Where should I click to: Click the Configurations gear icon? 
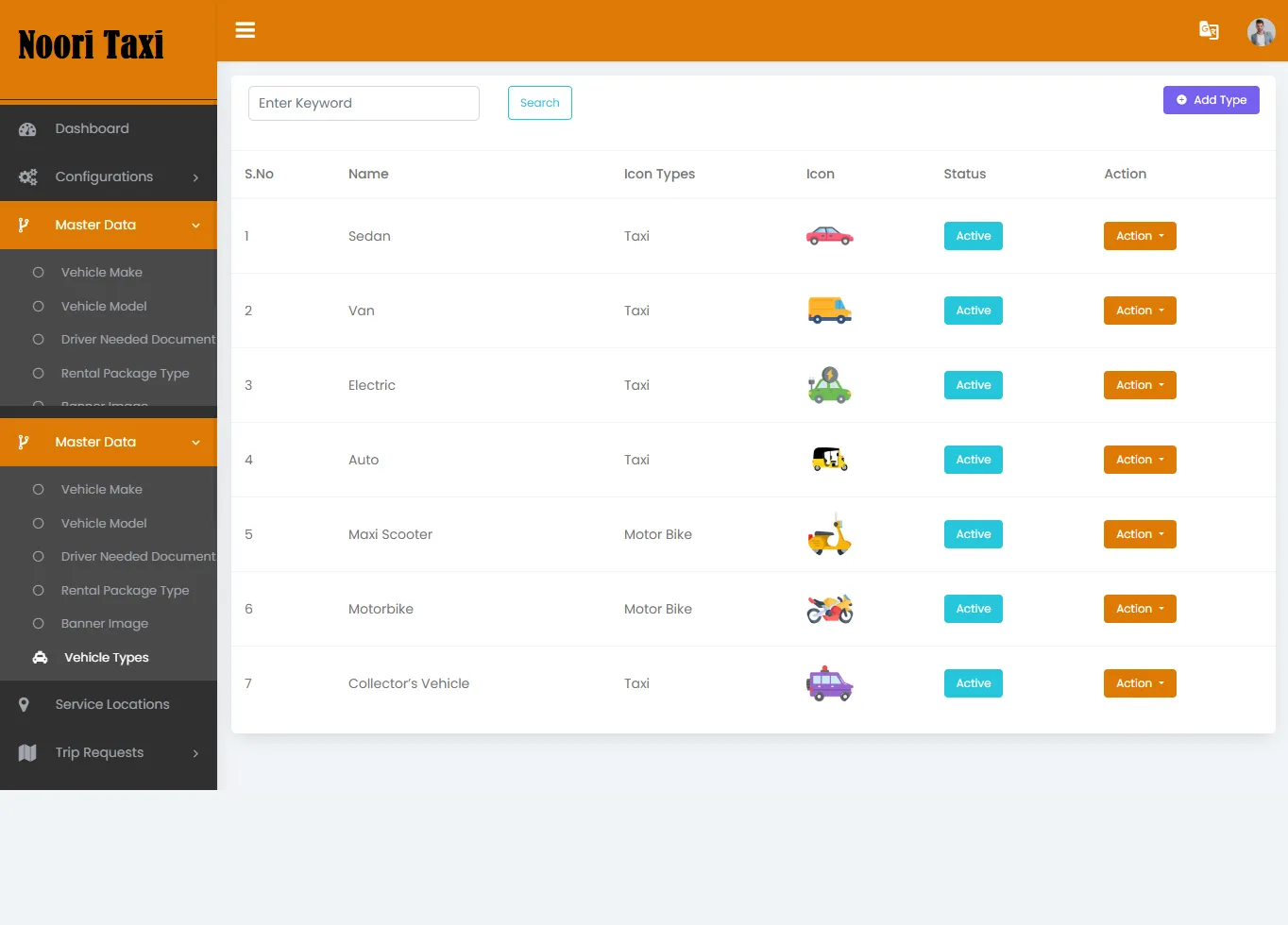point(28,177)
